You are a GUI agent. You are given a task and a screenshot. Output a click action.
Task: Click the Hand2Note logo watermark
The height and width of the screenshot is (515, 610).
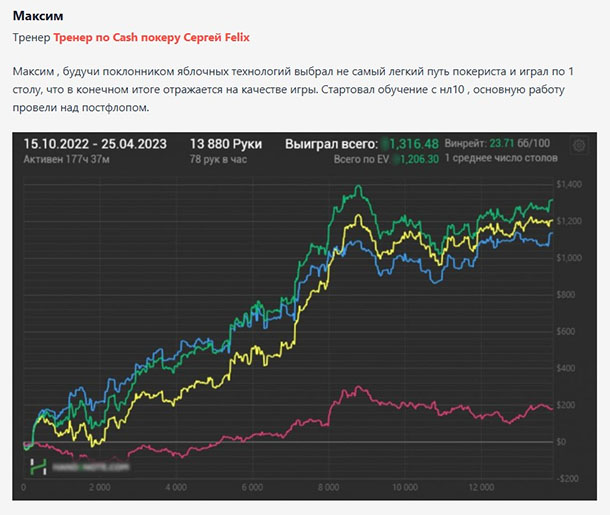click(x=80, y=466)
